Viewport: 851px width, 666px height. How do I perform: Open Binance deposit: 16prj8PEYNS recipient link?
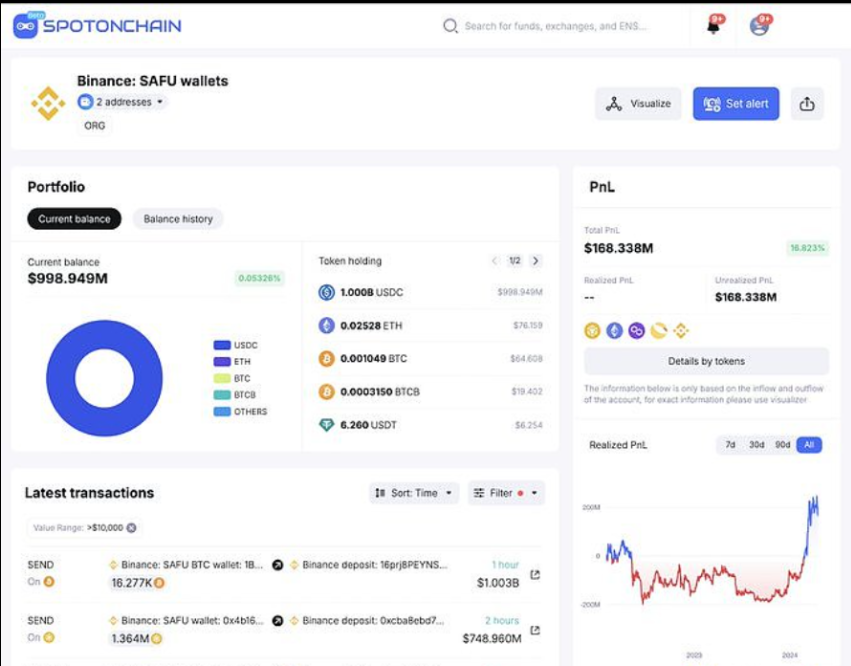click(x=374, y=565)
